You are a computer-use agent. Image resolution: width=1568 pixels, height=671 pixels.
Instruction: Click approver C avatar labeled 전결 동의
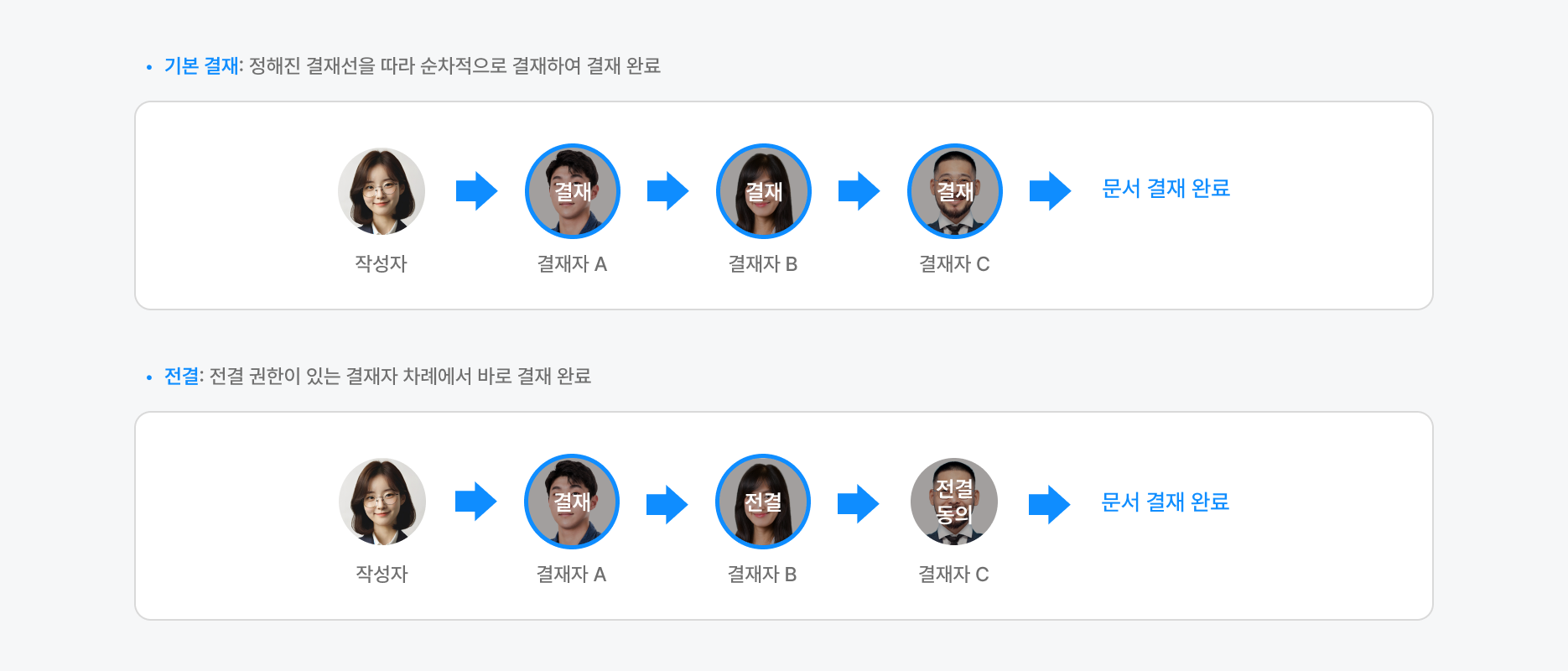[954, 502]
